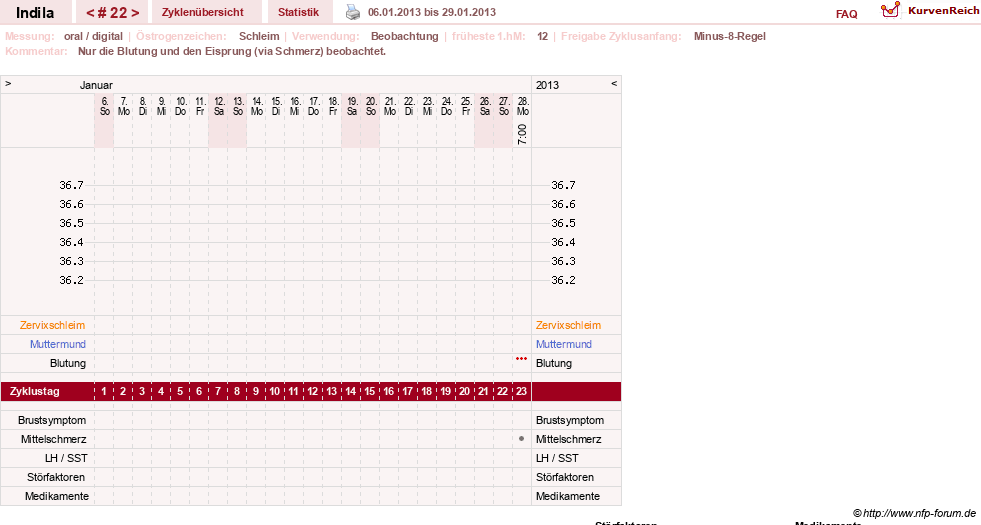Click the left 36.7 temperature label
The image size is (981, 525).
71,185
